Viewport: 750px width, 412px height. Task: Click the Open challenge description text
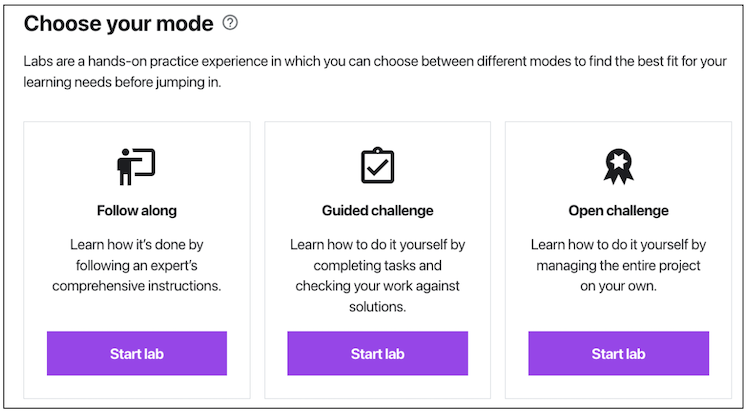pyautogui.click(x=618, y=265)
